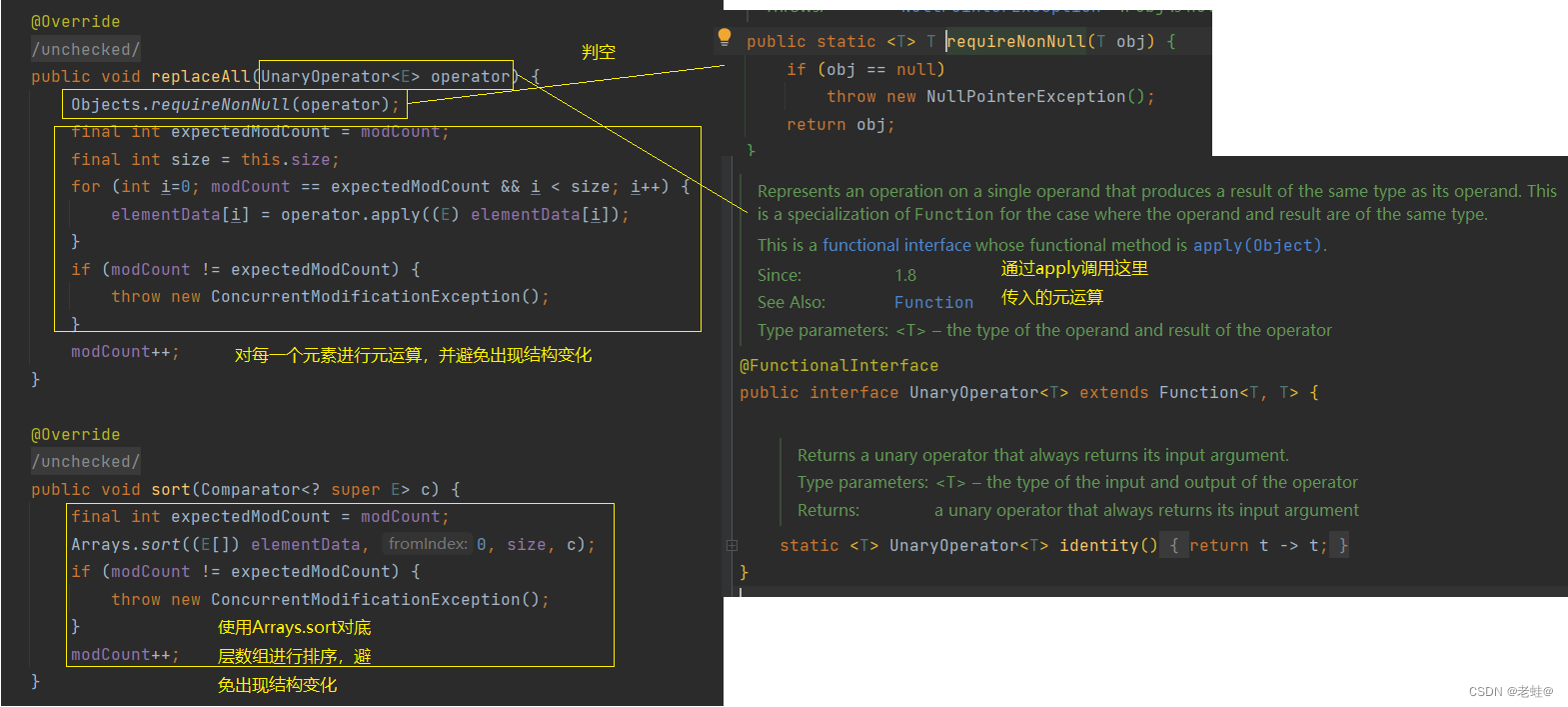
Task: Click UnaryOperator in the interface declaration
Action: 974,392
